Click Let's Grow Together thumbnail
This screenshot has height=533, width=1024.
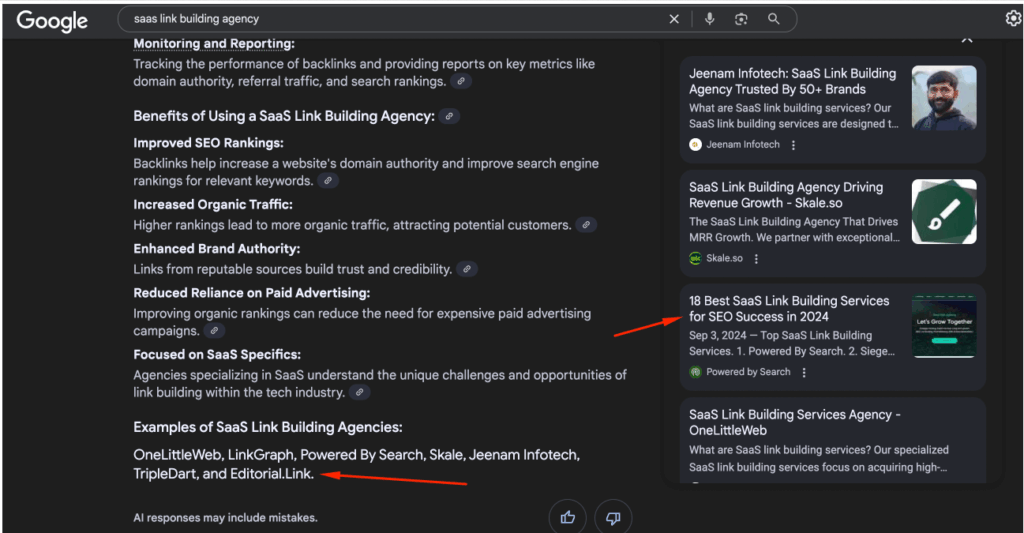click(x=944, y=325)
